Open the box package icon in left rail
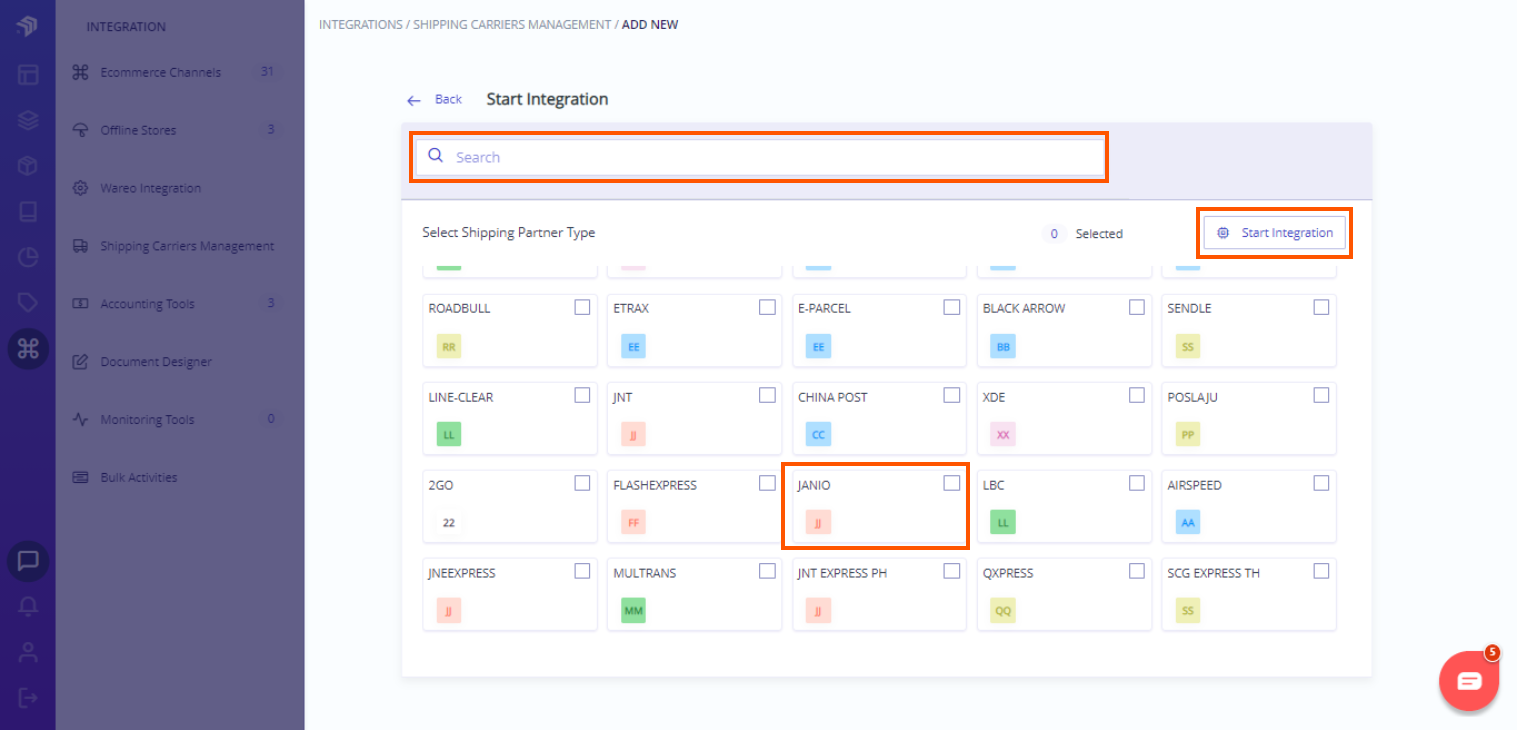 pyautogui.click(x=27, y=166)
